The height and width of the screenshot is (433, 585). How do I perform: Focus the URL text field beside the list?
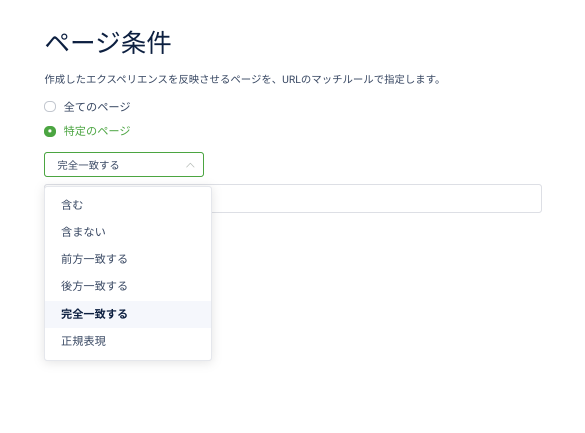pyautogui.click(x=376, y=198)
